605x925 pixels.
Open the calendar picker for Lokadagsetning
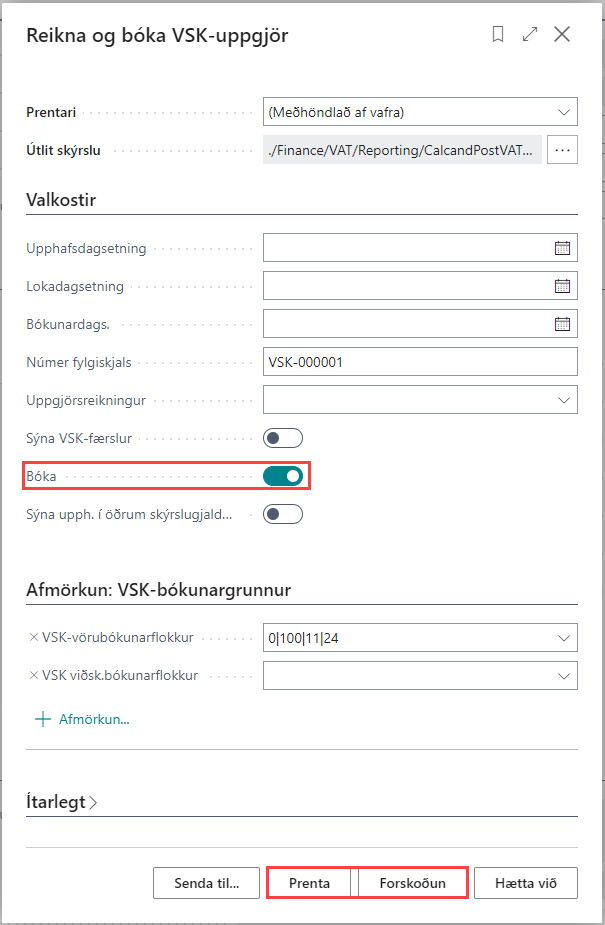coord(562,286)
